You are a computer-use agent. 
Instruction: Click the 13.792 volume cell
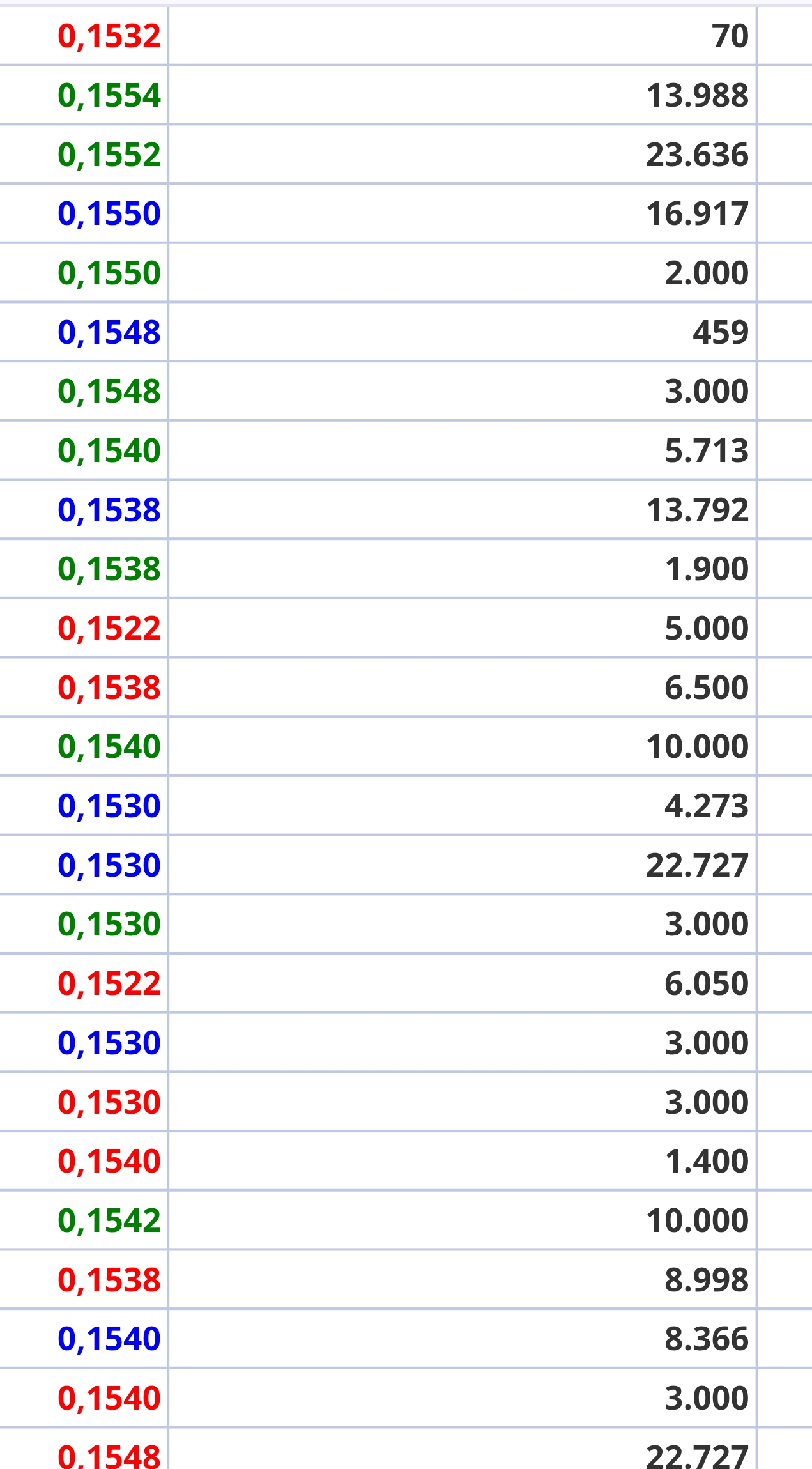(697, 510)
